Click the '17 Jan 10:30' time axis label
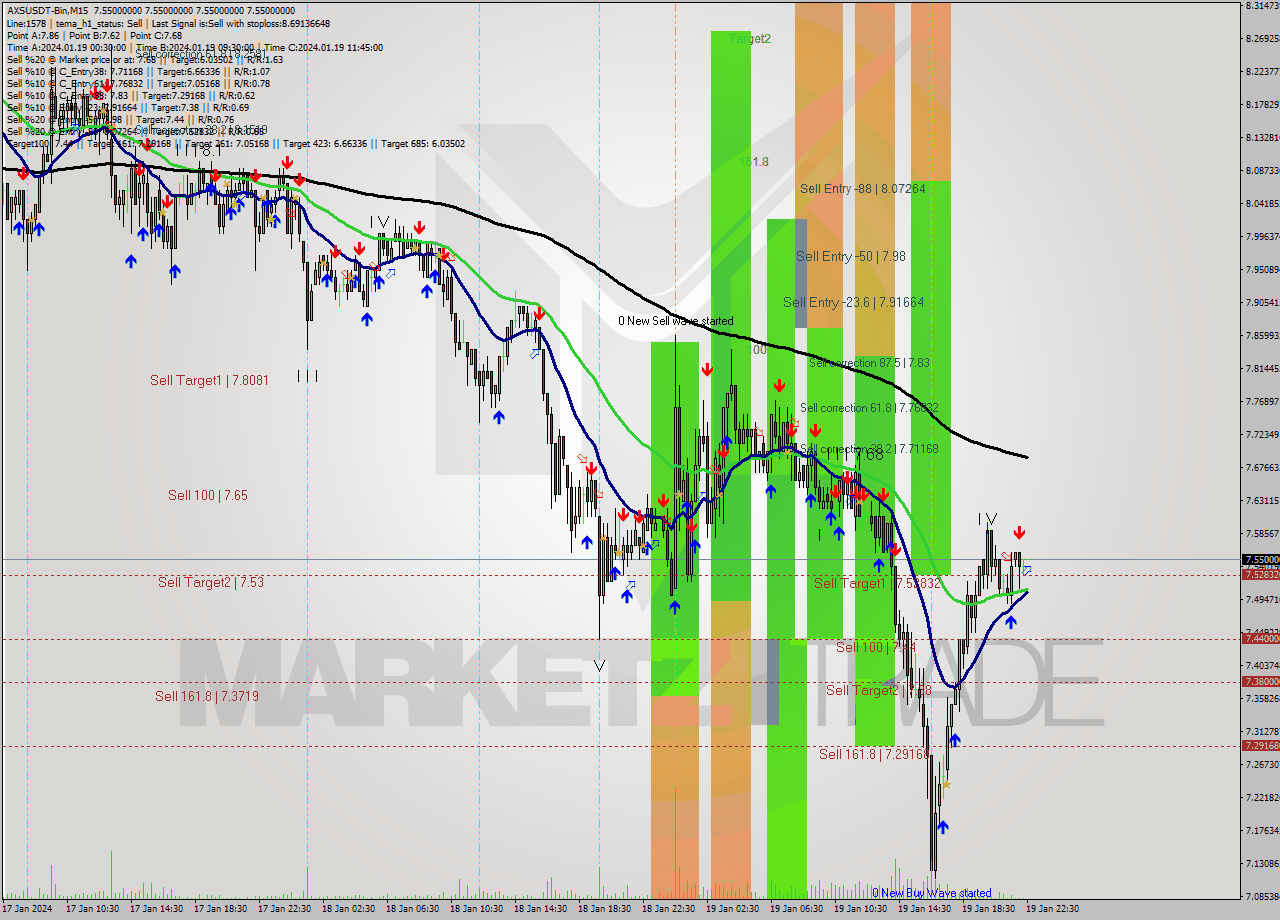Screen dimensions: 1280x920 [92, 909]
